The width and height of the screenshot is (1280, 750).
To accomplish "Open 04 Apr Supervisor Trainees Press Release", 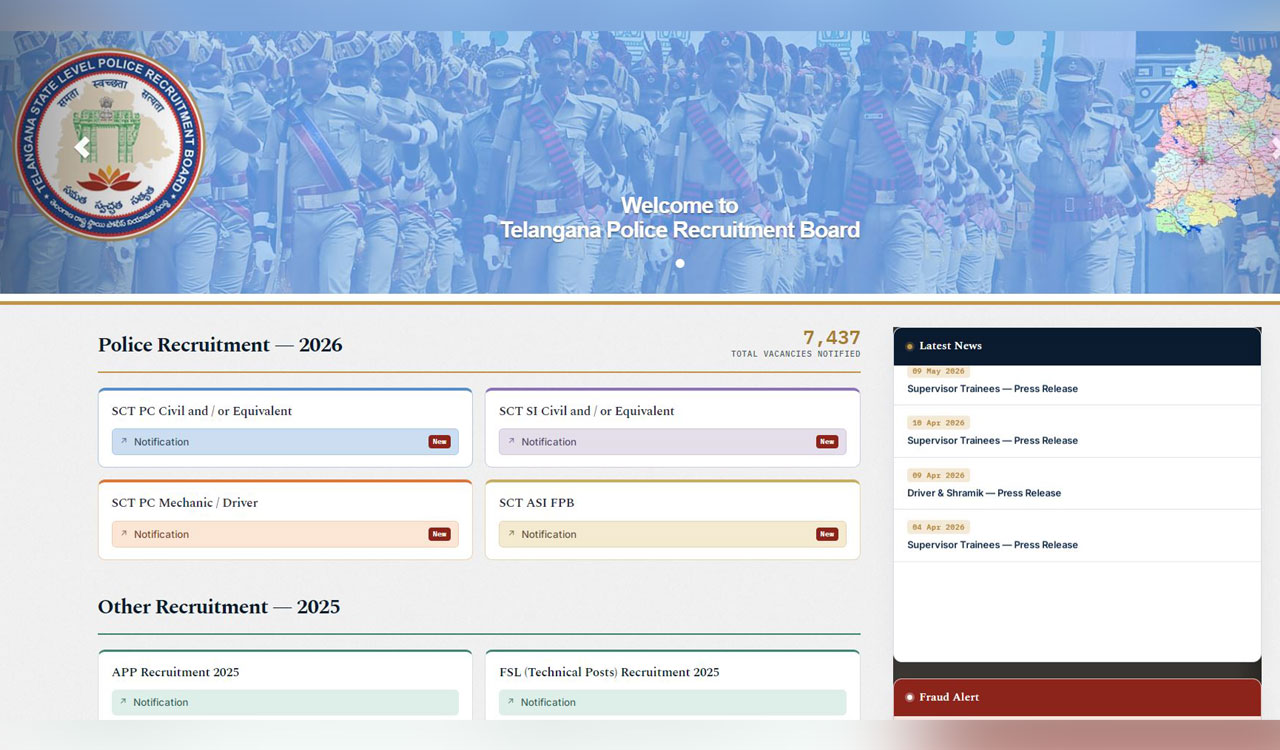I will [992, 545].
